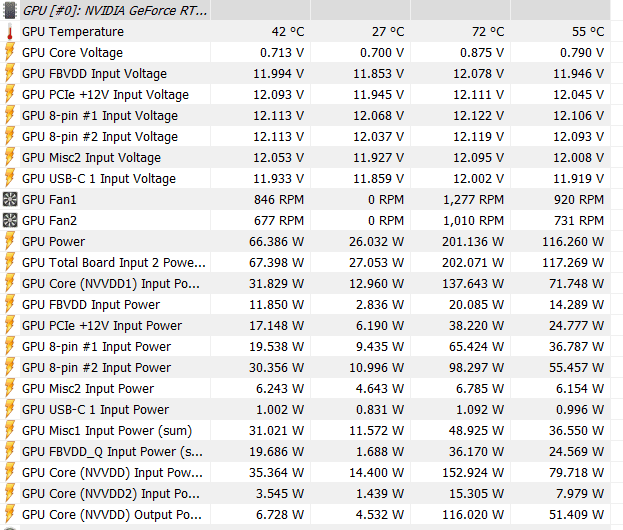This screenshot has width=623, height=530.
Task: Click the lightning icon beside GPU Misc2 Input Power
Action: coord(10,389)
